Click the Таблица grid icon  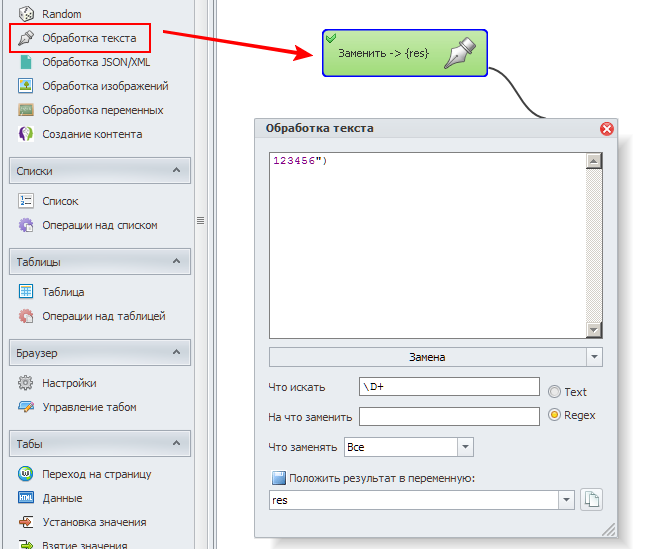pyautogui.click(x=26, y=292)
